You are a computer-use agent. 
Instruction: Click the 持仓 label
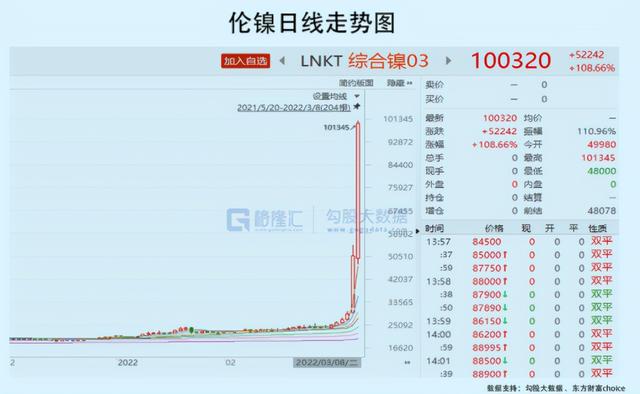pyautogui.click(x=434, y=198)
